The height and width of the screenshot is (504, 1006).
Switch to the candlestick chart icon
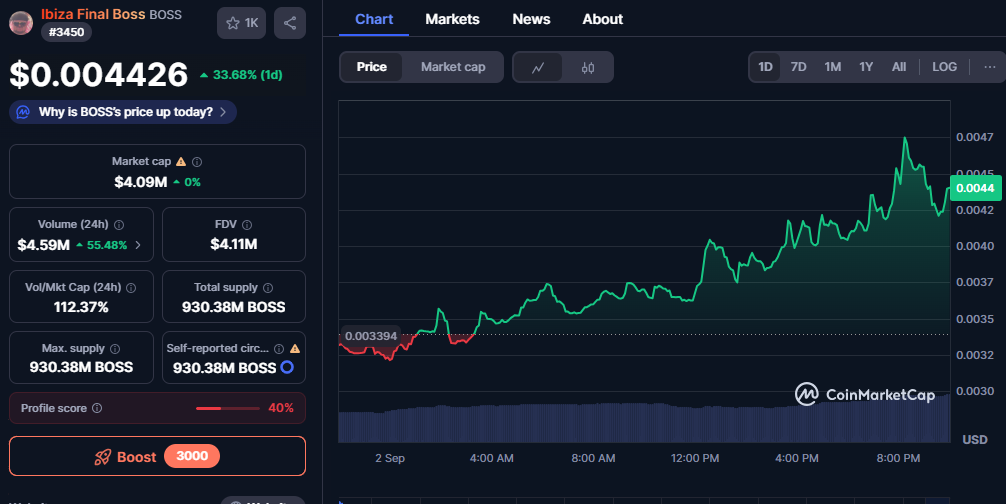tap(588, 67)
